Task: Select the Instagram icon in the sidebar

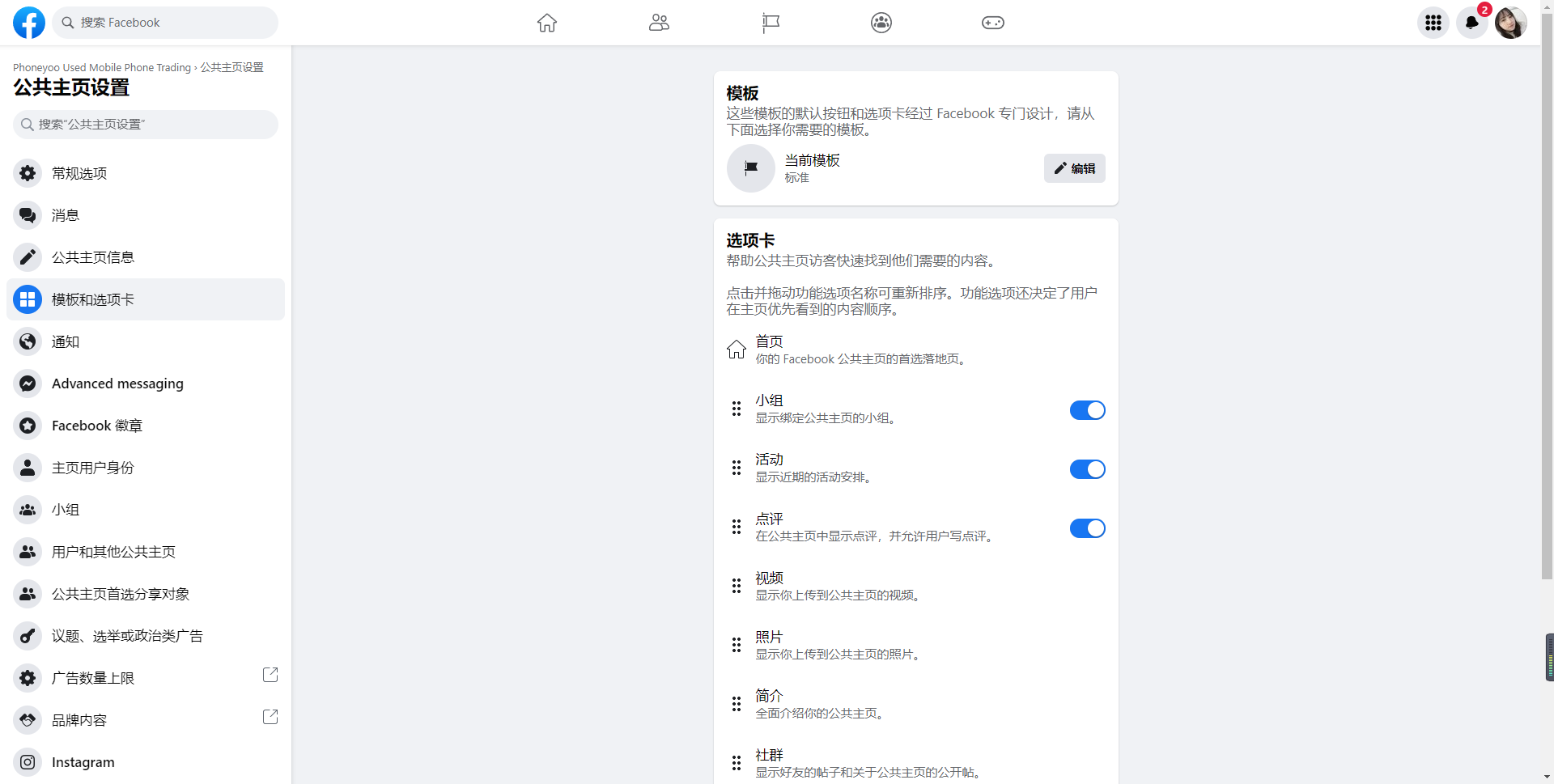Action: pos(27,761)
